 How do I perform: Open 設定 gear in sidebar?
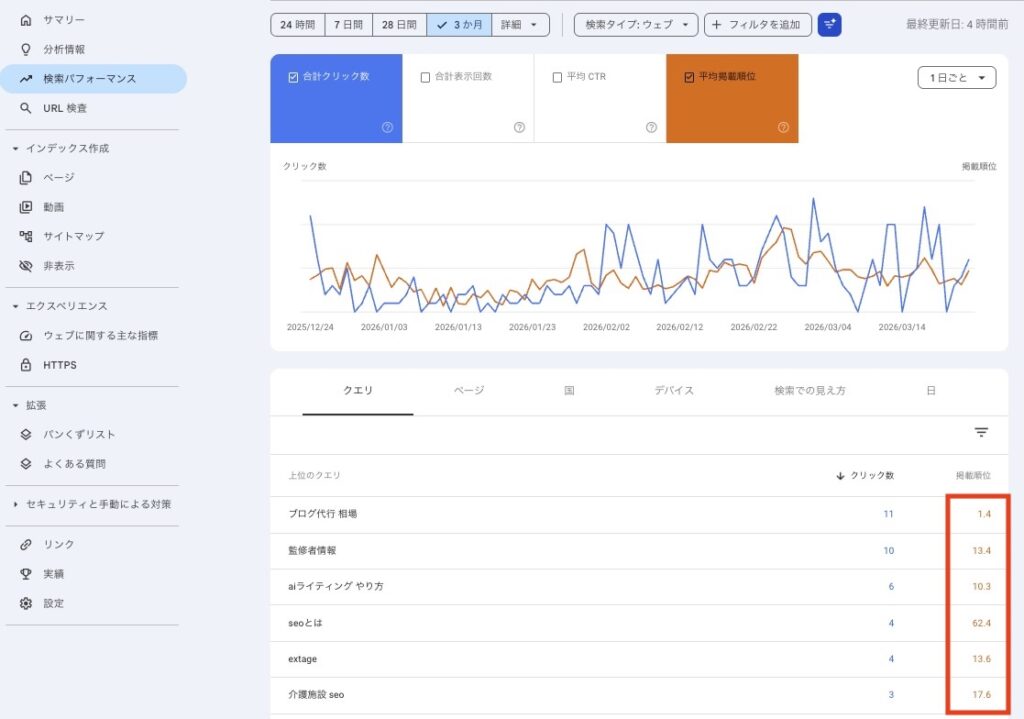(53, 603)
